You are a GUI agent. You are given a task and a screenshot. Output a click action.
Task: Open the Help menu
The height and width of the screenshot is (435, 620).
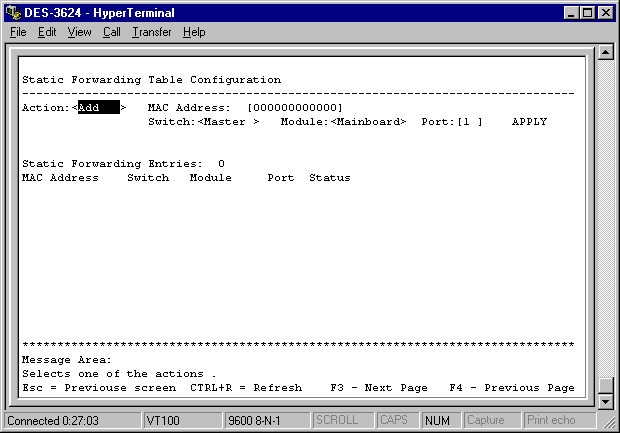(x=194, y=32)
